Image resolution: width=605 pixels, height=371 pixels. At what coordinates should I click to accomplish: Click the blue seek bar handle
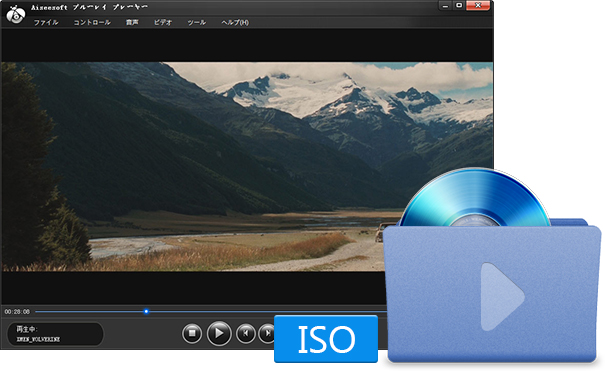click(146, 311)
